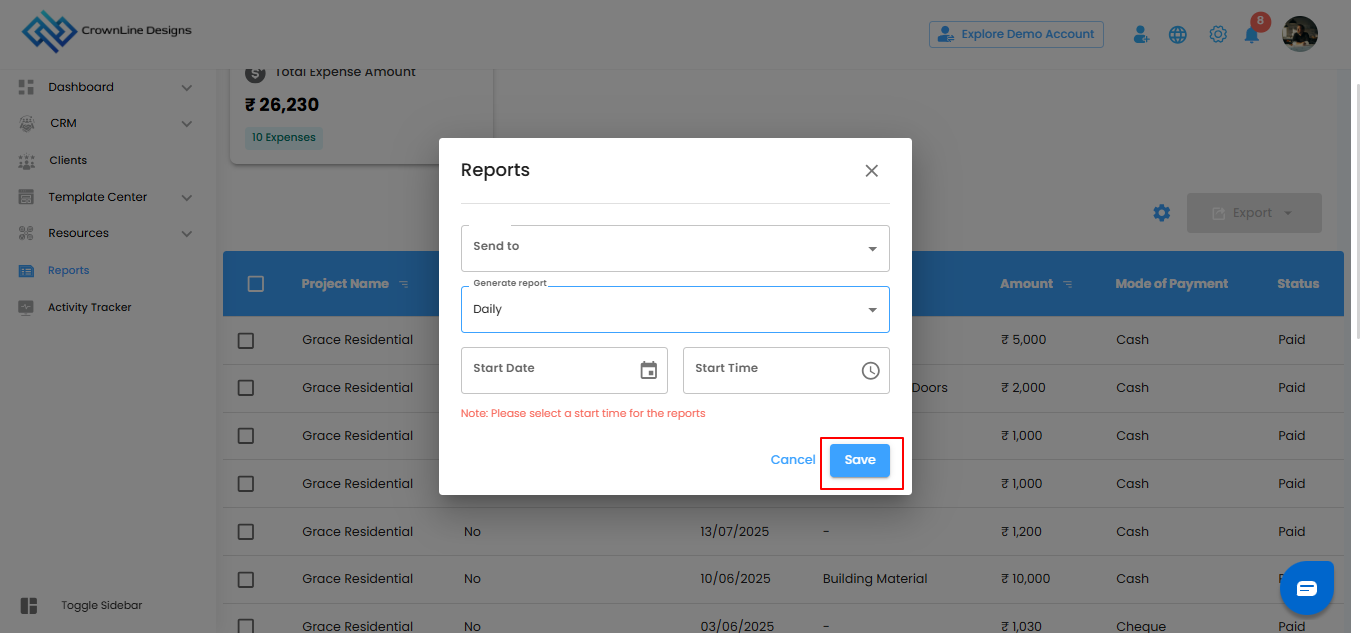1366x633 pixels.
Task: Open the Send to dropdown
Action: pyautogui.click(x=675, y=248)
